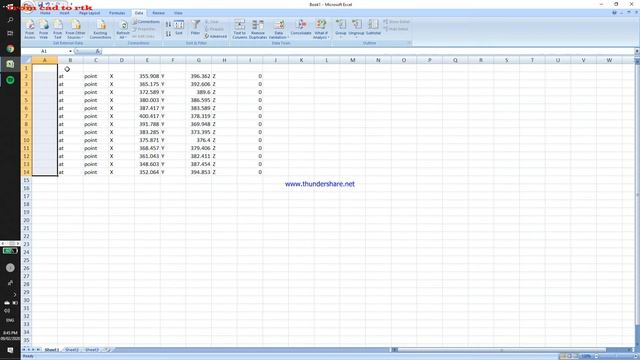This screenshot has height=360, width=640.
Task: Open the Data Validation dropdown
Action: 279,35
